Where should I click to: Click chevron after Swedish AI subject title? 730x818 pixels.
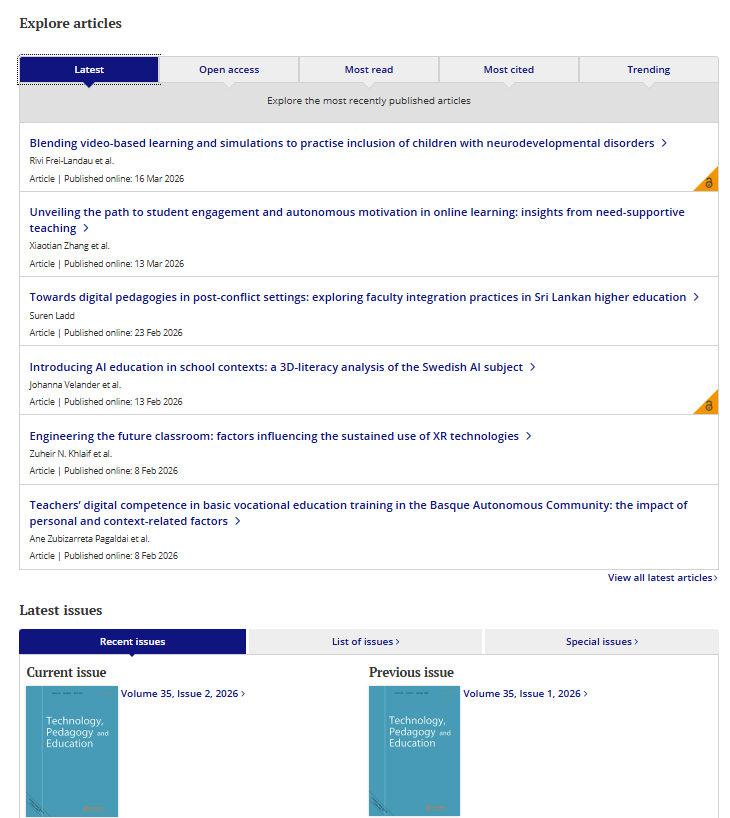tap(533, 367)
